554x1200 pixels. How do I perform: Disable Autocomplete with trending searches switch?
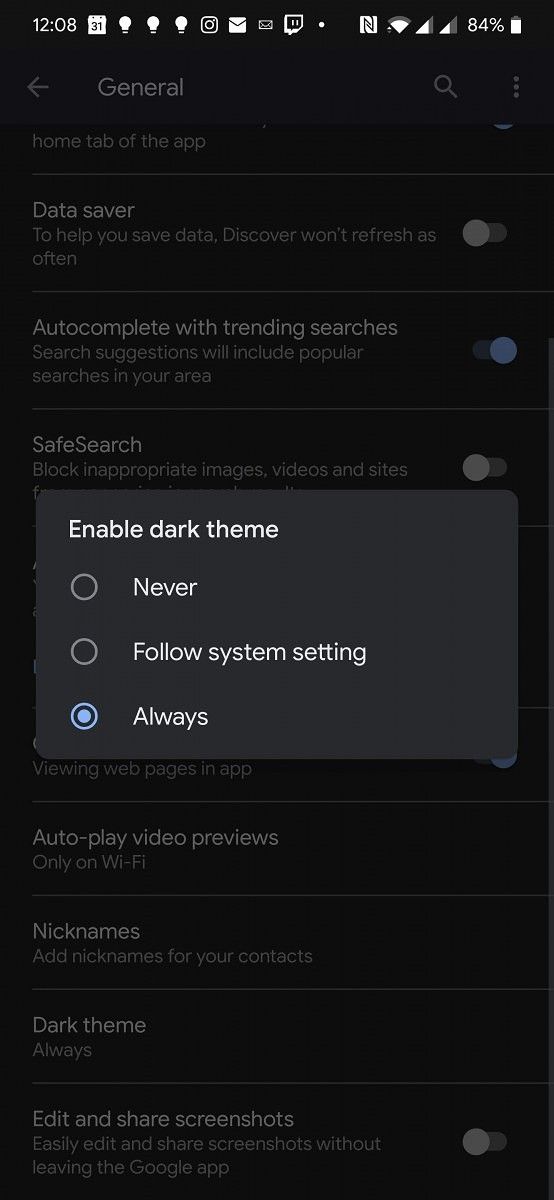[494, 351]
